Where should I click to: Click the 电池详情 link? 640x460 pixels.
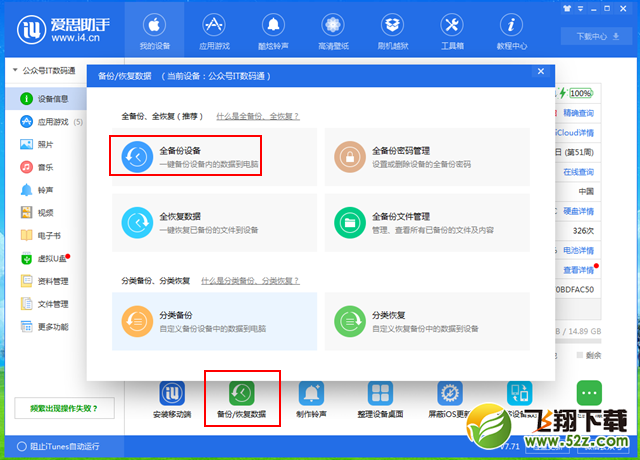(578, 250)
